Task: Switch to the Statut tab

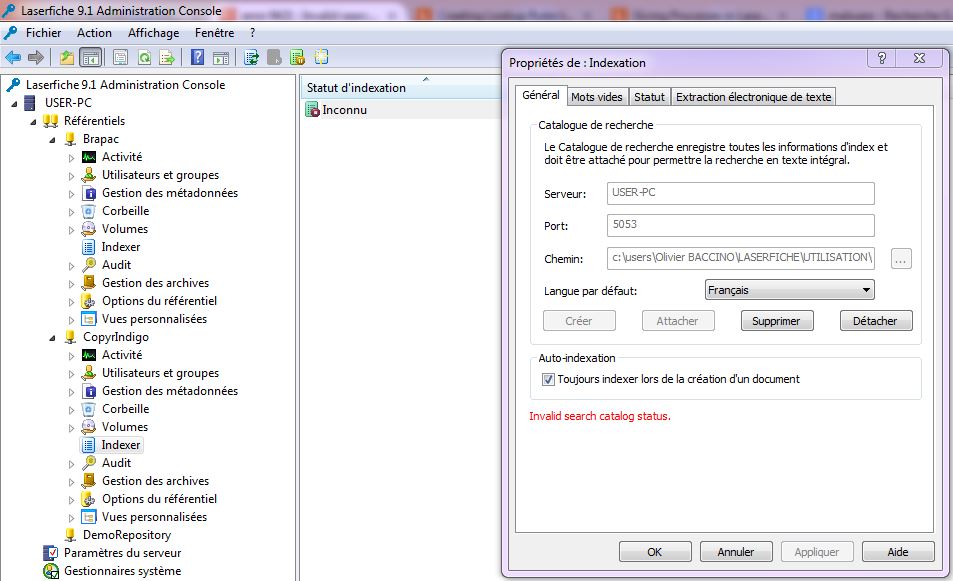Action: coord(649,97)
